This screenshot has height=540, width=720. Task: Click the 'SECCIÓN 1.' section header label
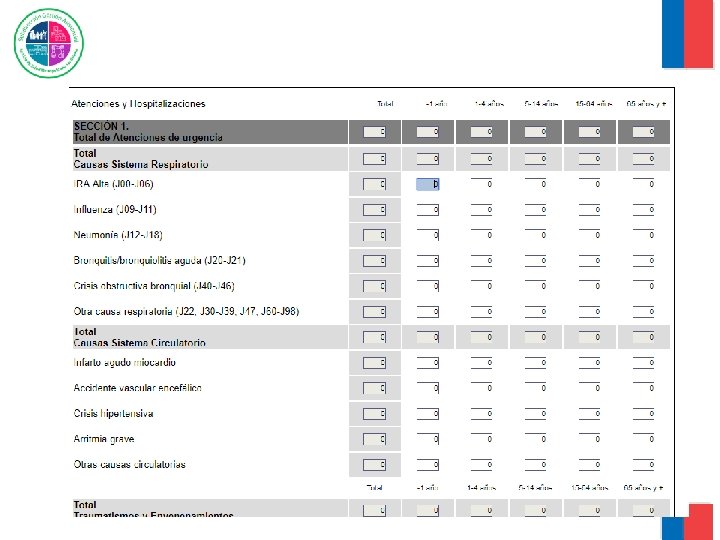coord(102,126)
